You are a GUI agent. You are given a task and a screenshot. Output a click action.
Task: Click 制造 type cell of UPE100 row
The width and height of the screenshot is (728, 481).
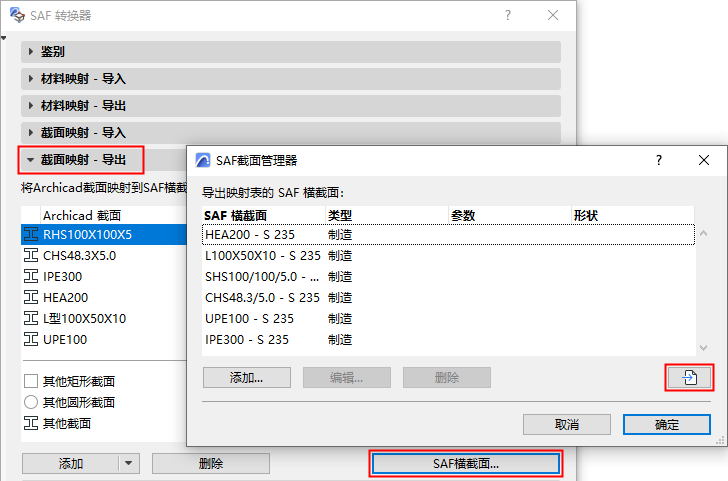[340, 318]
